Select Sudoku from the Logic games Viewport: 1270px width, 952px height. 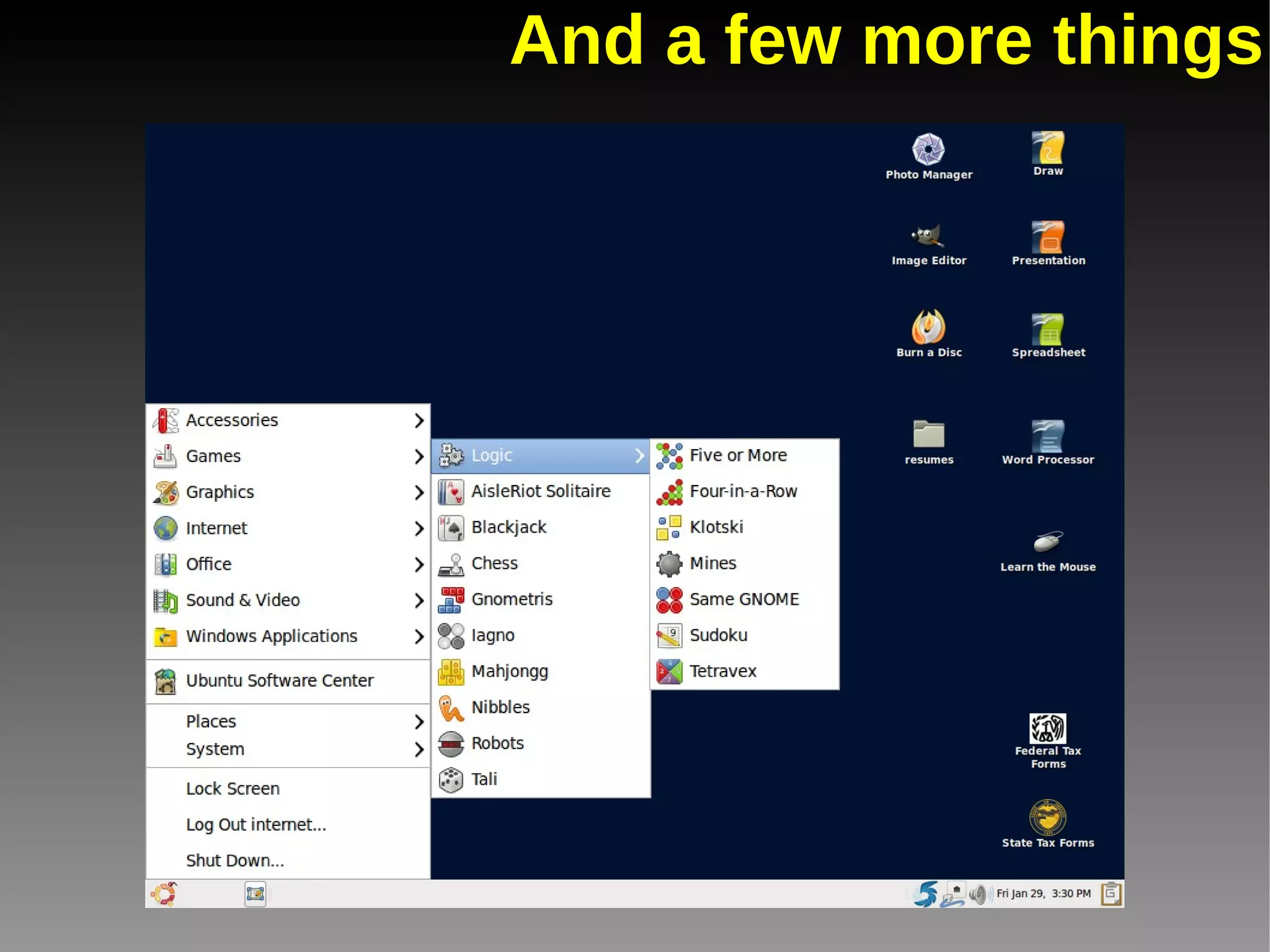[718, 635]
